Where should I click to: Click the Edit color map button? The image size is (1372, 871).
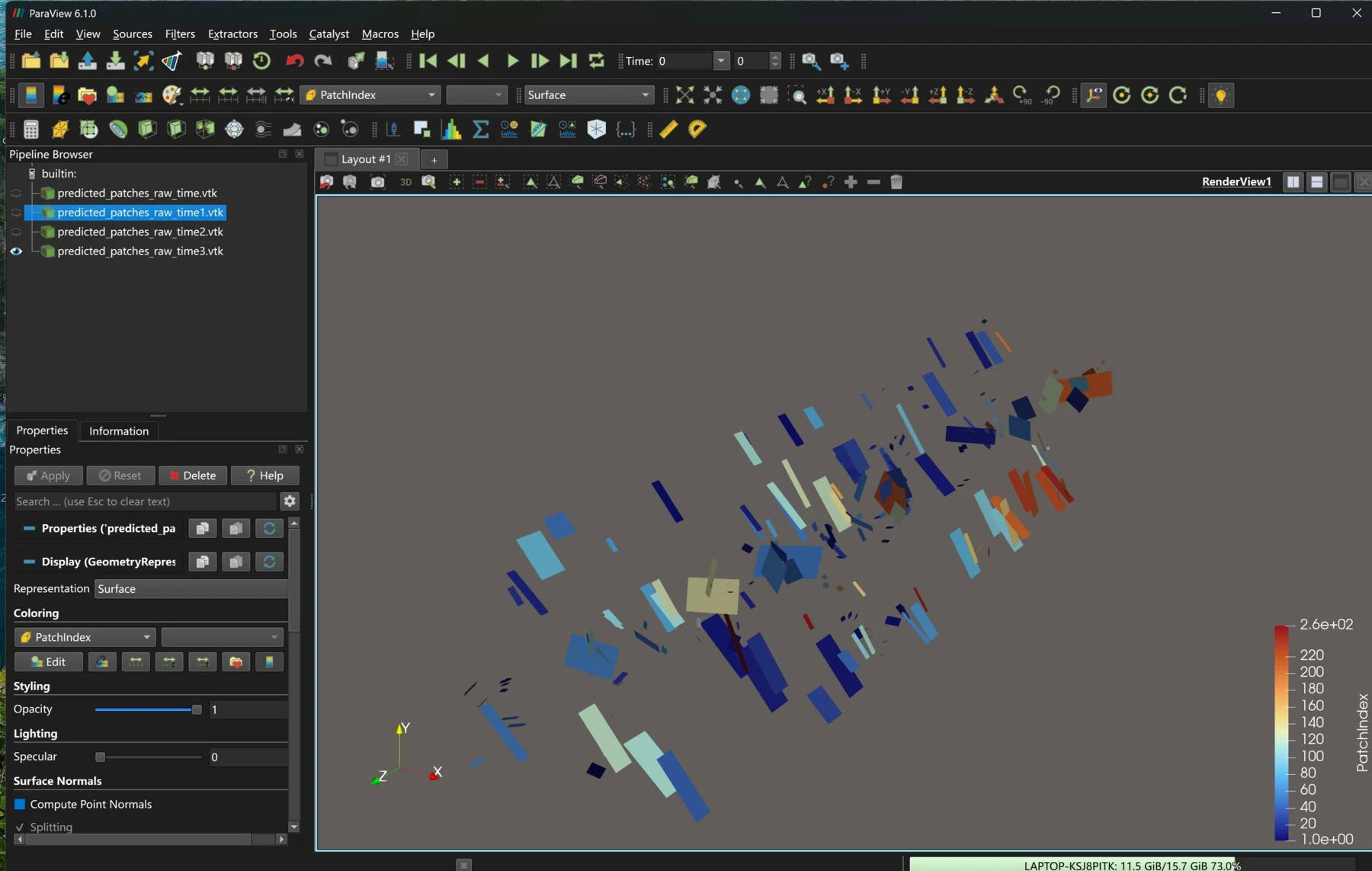tap(48, 661)
